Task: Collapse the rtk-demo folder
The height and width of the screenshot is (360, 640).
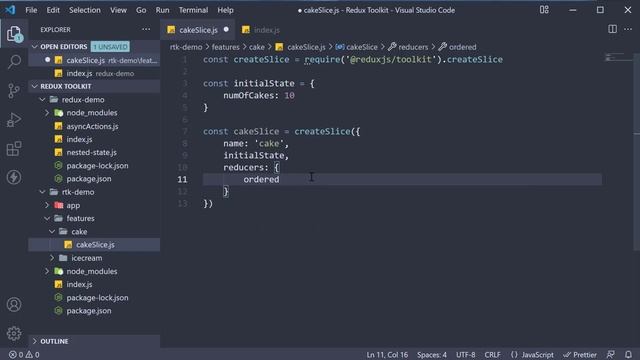Action: [42, 192]
